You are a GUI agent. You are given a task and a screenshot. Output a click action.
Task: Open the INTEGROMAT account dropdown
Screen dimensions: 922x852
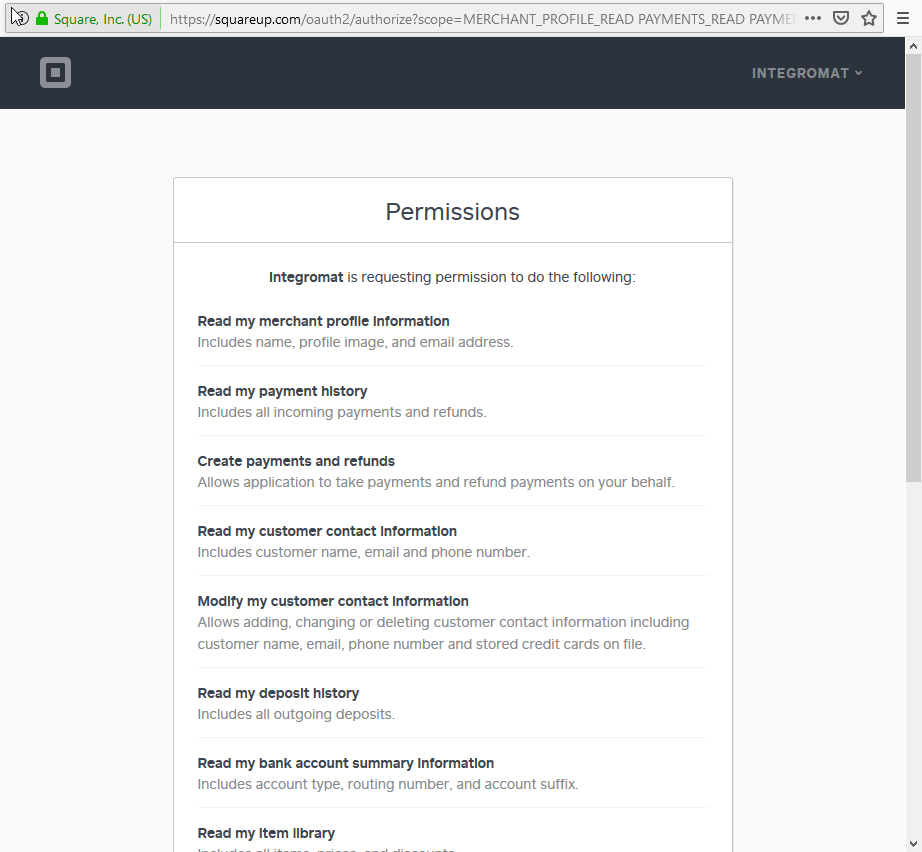click(x=807, y=73)
